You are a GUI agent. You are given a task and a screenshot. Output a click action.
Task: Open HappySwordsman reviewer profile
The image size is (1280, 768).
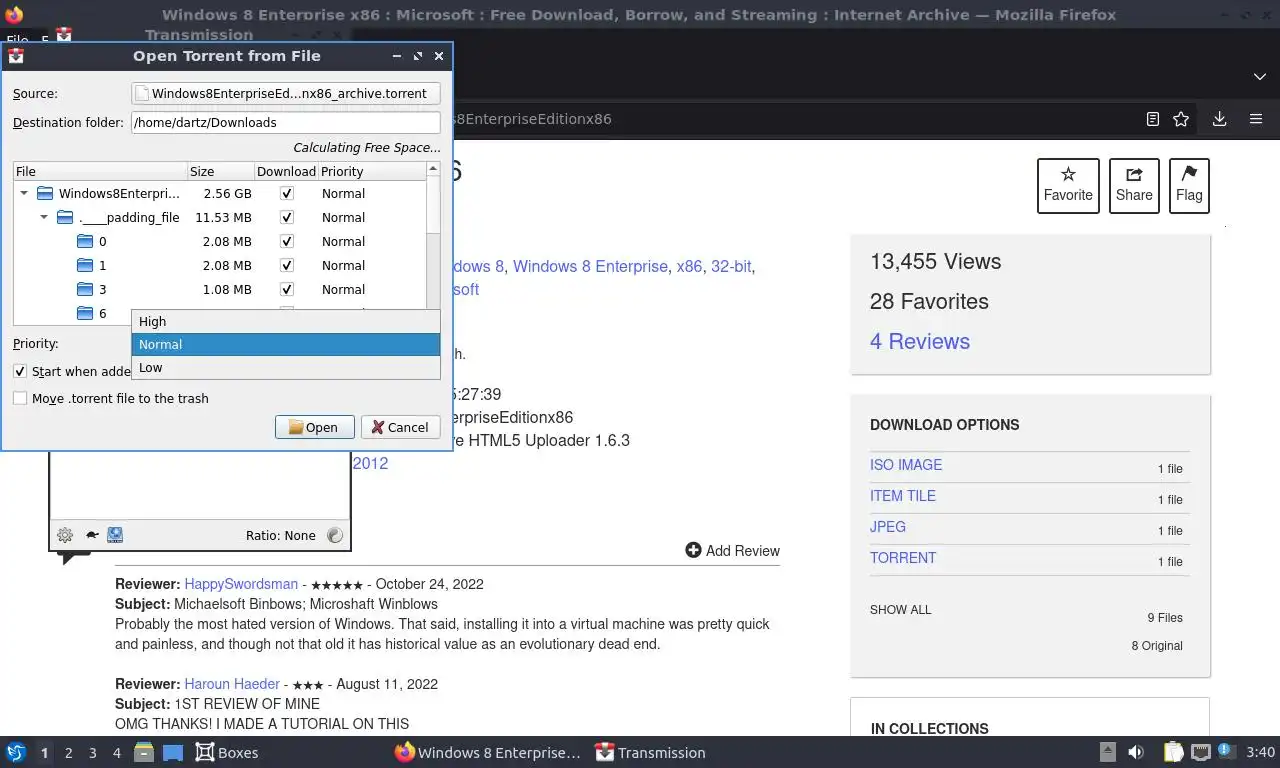pos(241,584)
